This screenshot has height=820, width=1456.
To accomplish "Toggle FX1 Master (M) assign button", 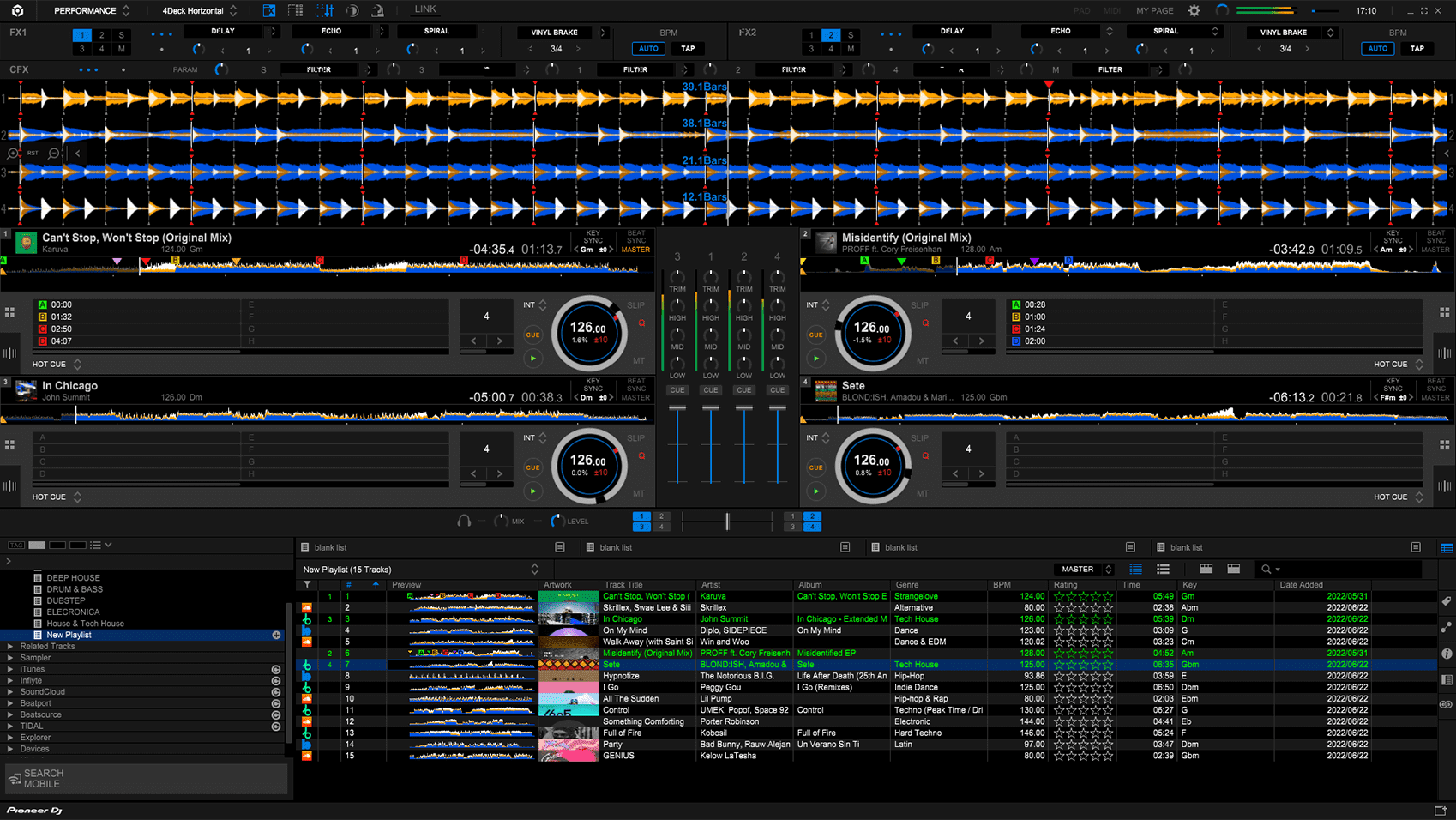I will point(121,49).
